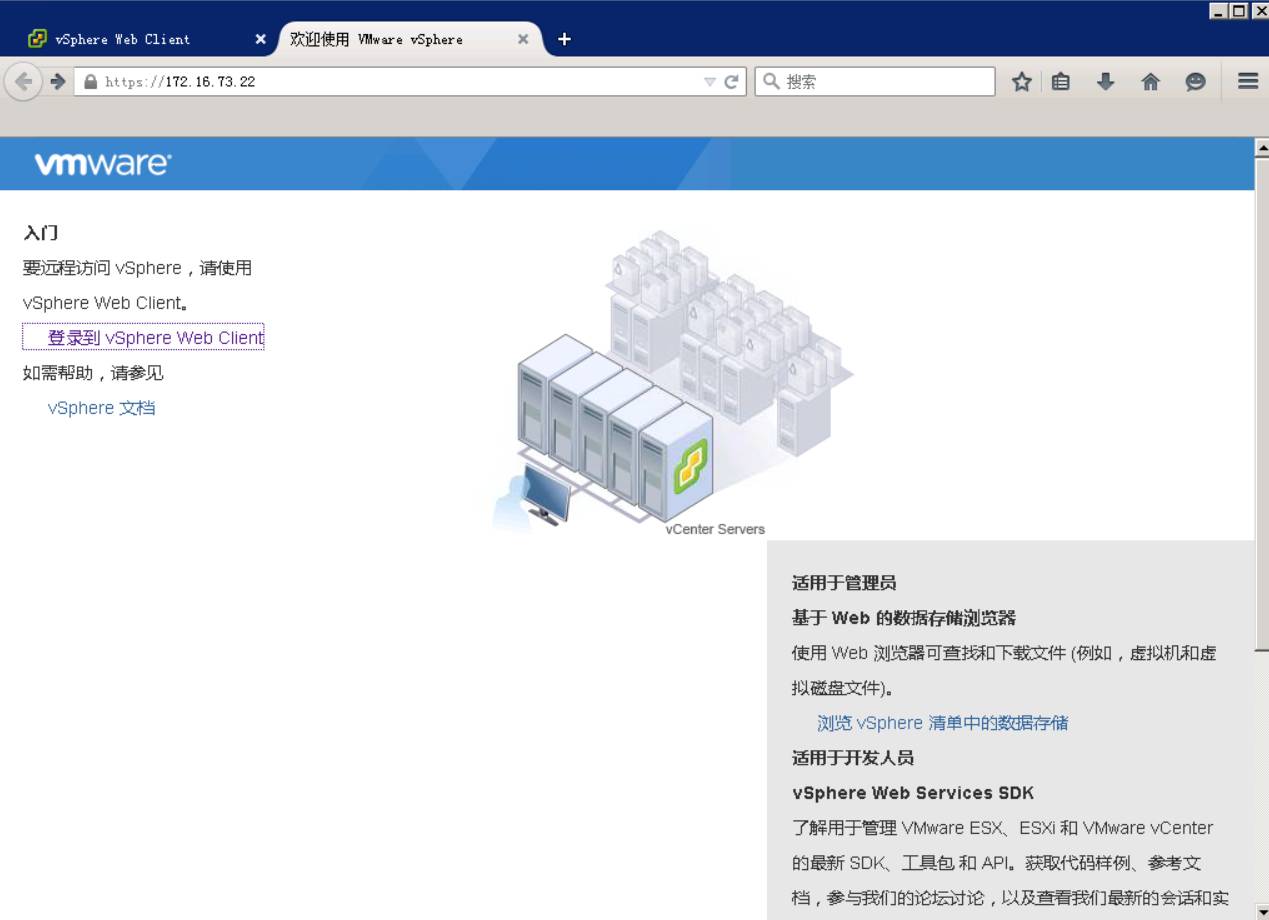The height and width of the screenshot is (920, 1269).
Task: Click the page scrollbar up arrow
Action: click(x=1261, y=146)
